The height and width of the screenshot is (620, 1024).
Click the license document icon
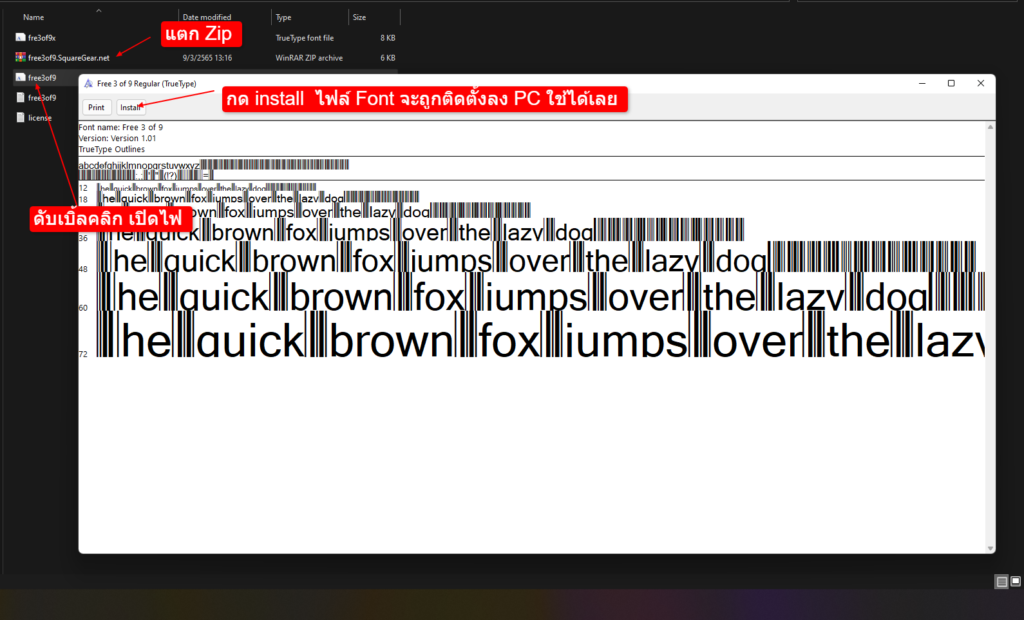click(x=18, y=117)
